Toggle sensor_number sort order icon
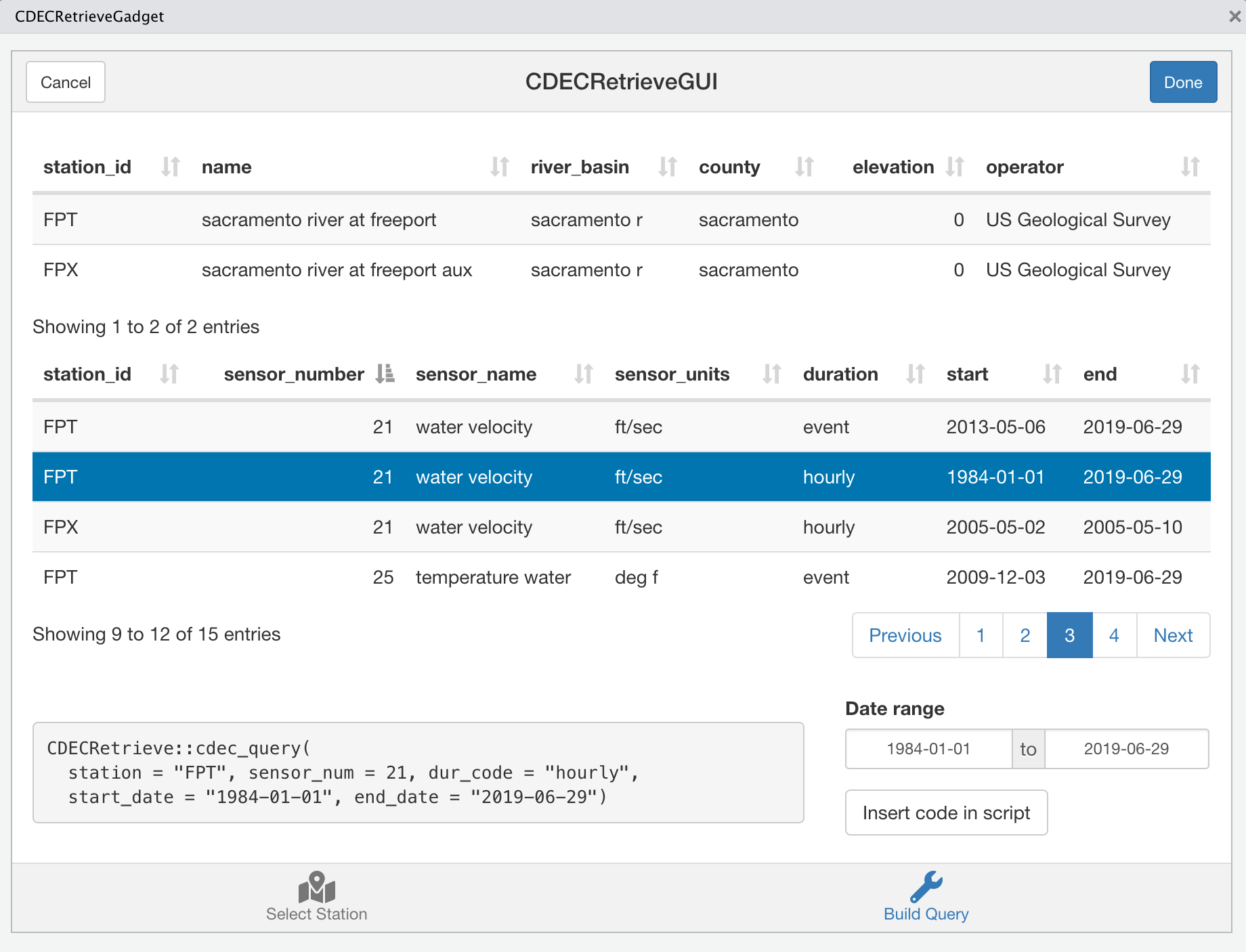This screenshot has width=1246, height=952. click(385, 374)
